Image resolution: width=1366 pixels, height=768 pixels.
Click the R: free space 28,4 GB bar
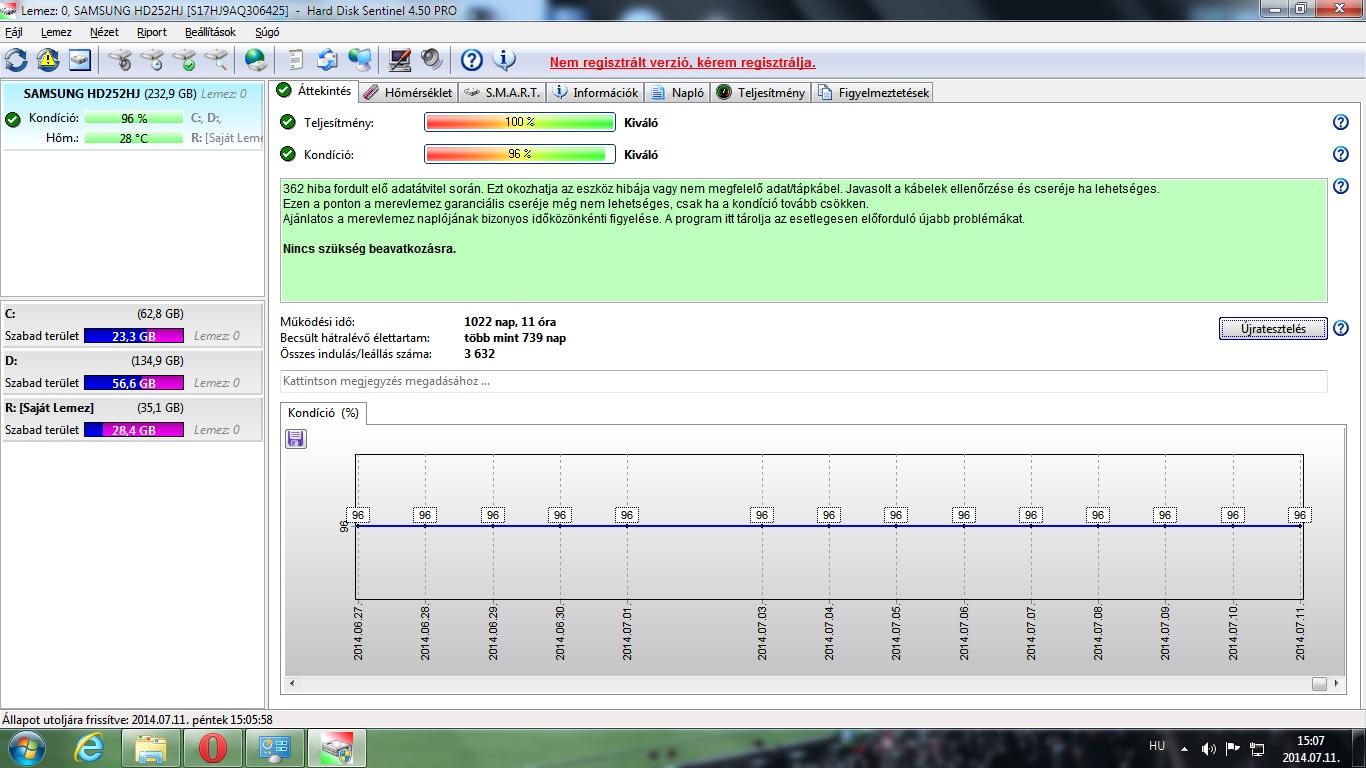coord(134,430)
